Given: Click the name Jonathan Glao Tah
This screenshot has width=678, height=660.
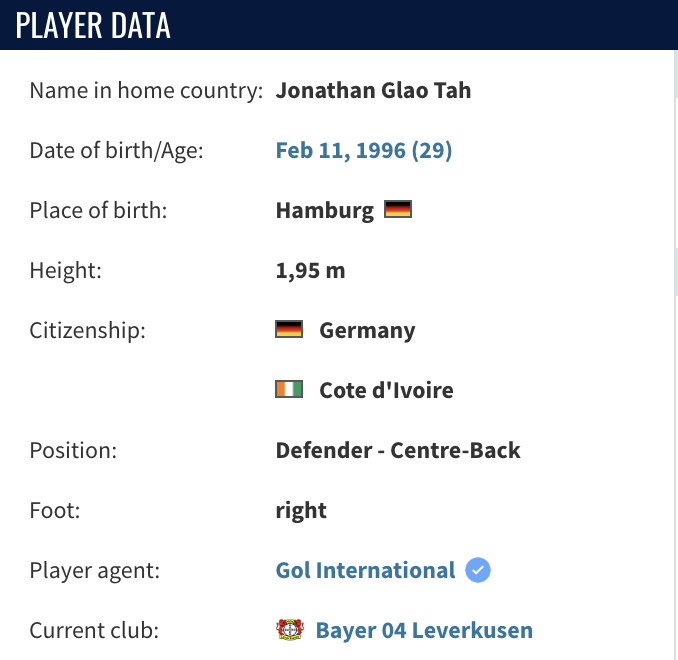Looking at the screenshot, I should [x=373, y=90].
